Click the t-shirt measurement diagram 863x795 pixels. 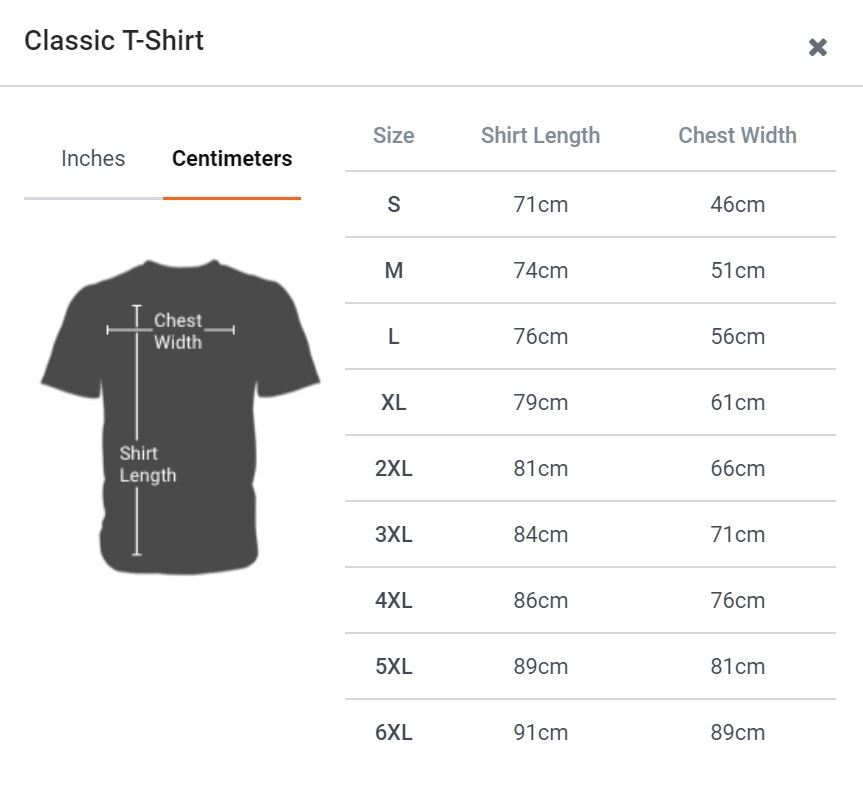(180, 416)
